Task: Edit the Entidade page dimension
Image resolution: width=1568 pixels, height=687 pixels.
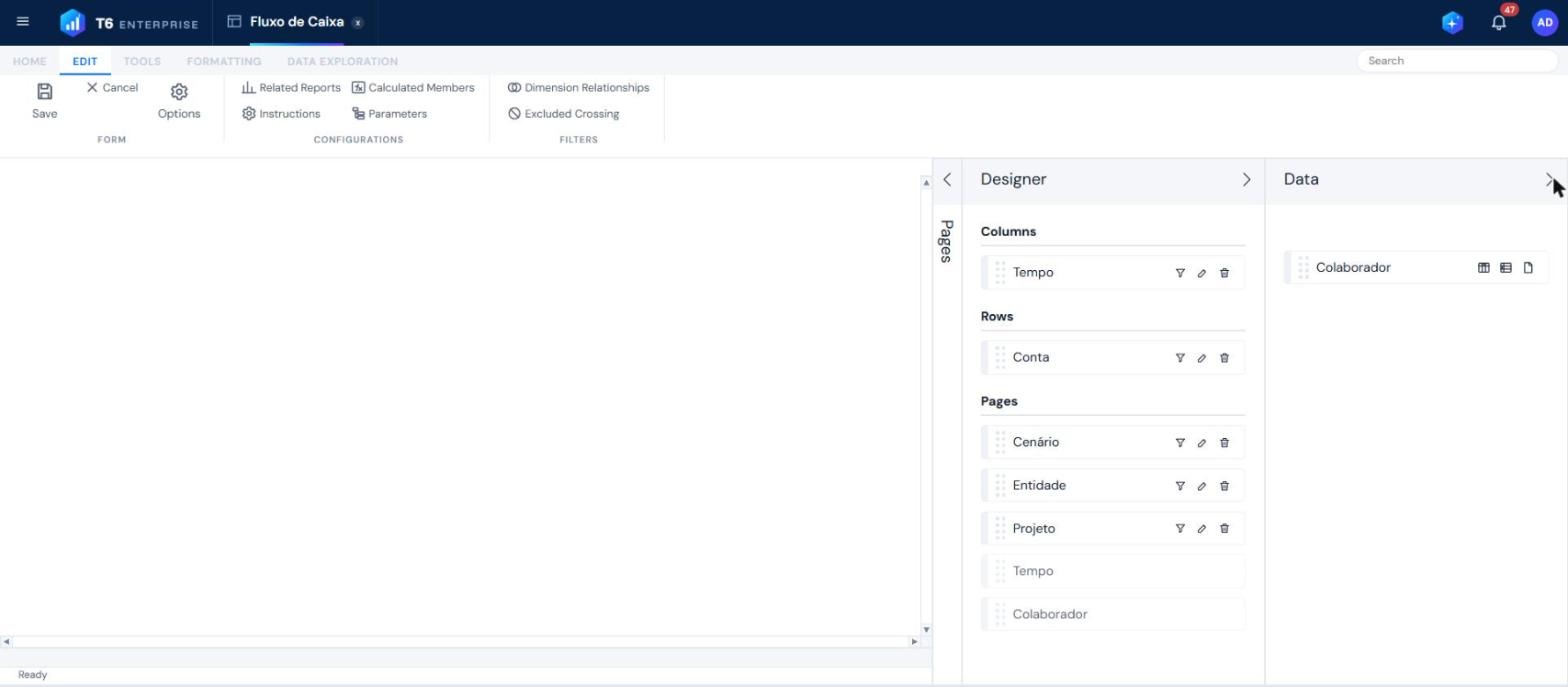Action: [x=1202, y=486]
